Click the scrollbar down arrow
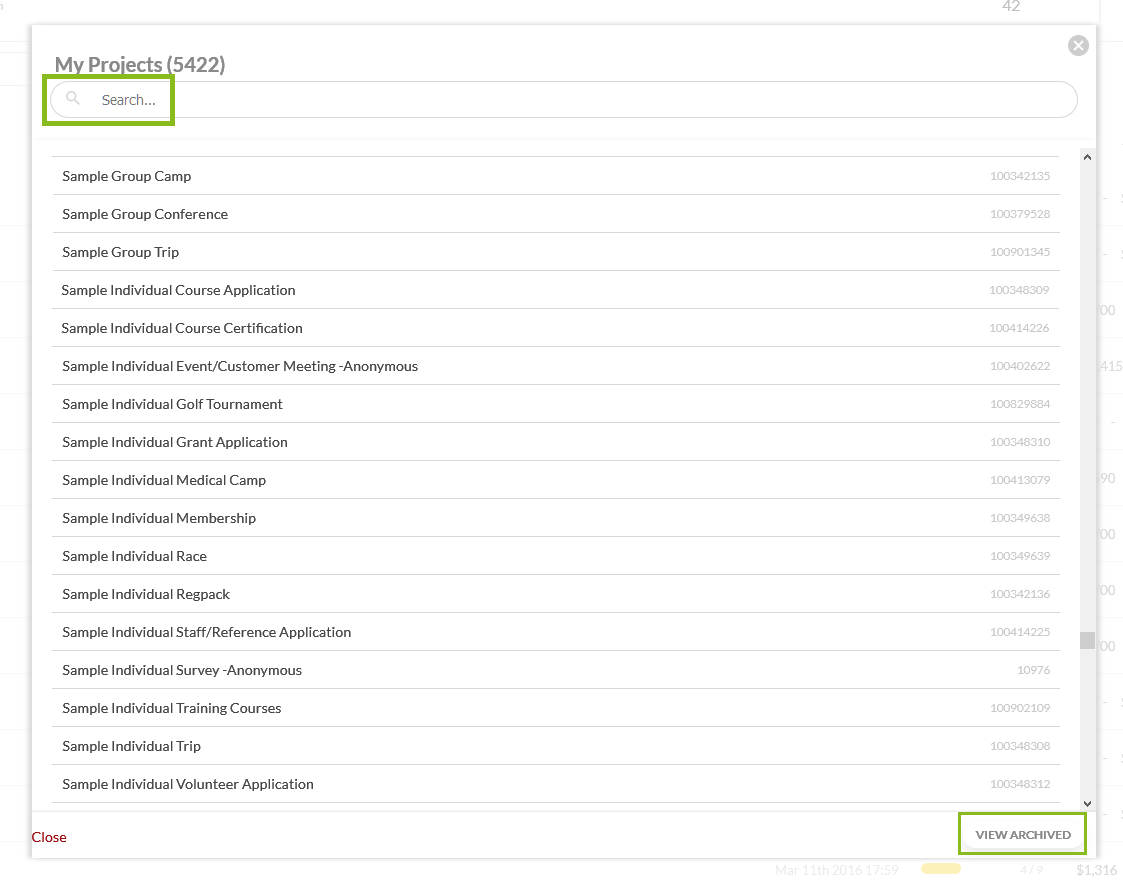Viewport: 1123px width, 880px height. (1087, 803)
